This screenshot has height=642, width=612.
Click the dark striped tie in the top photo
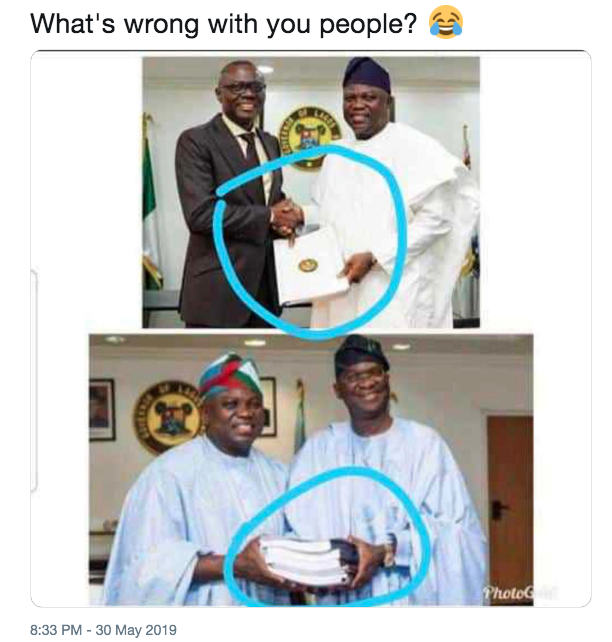click(x=250, y=147)
